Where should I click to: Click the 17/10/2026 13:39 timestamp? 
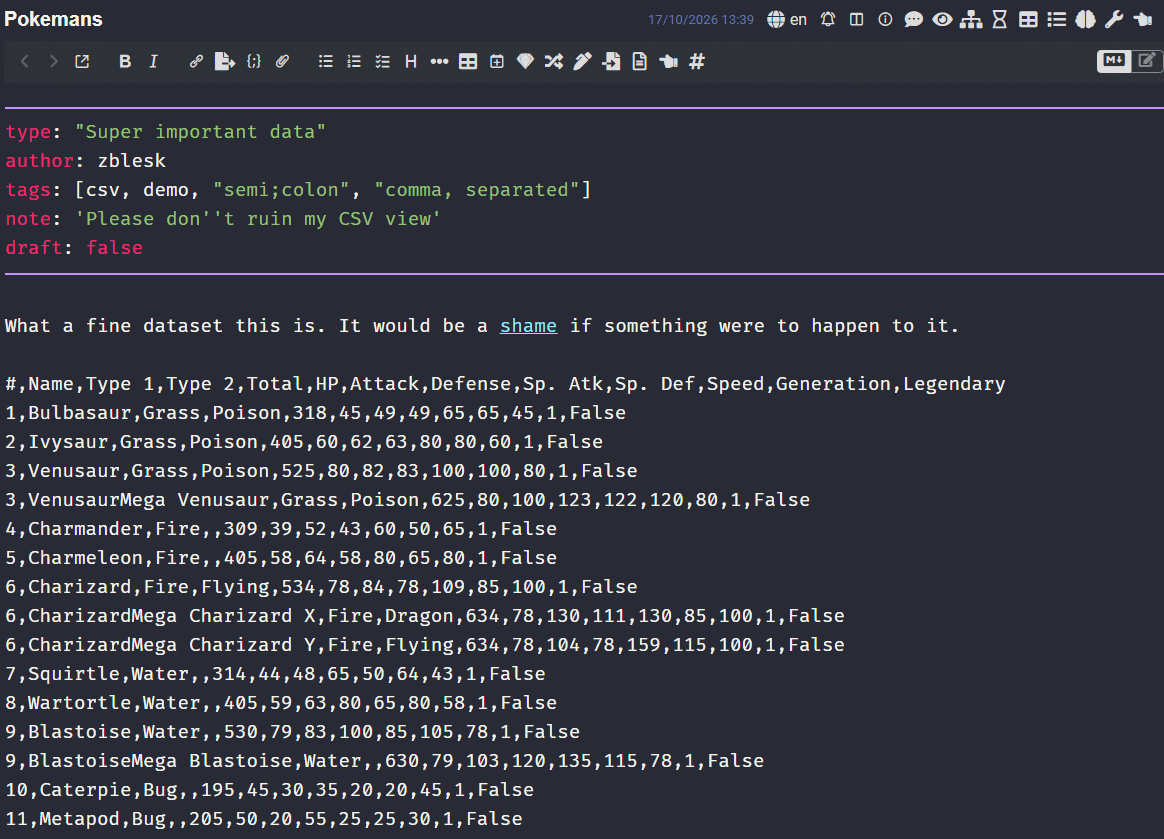[x=701, y=20]
